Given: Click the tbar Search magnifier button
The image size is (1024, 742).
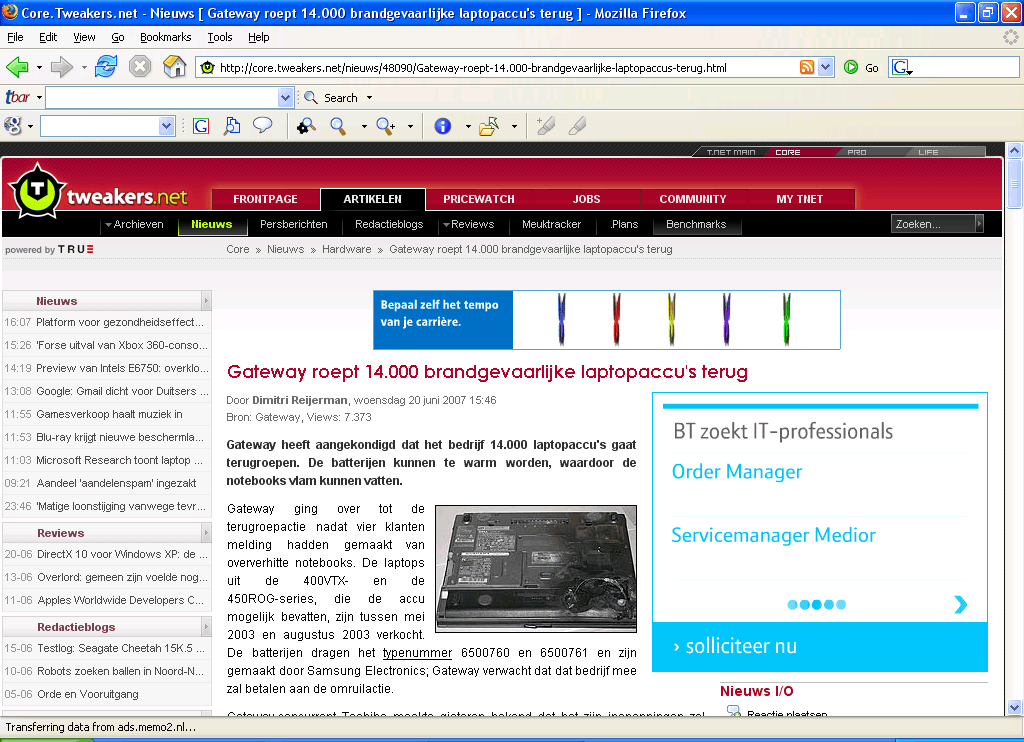Looking at the screenshot, I should (332, 97).
